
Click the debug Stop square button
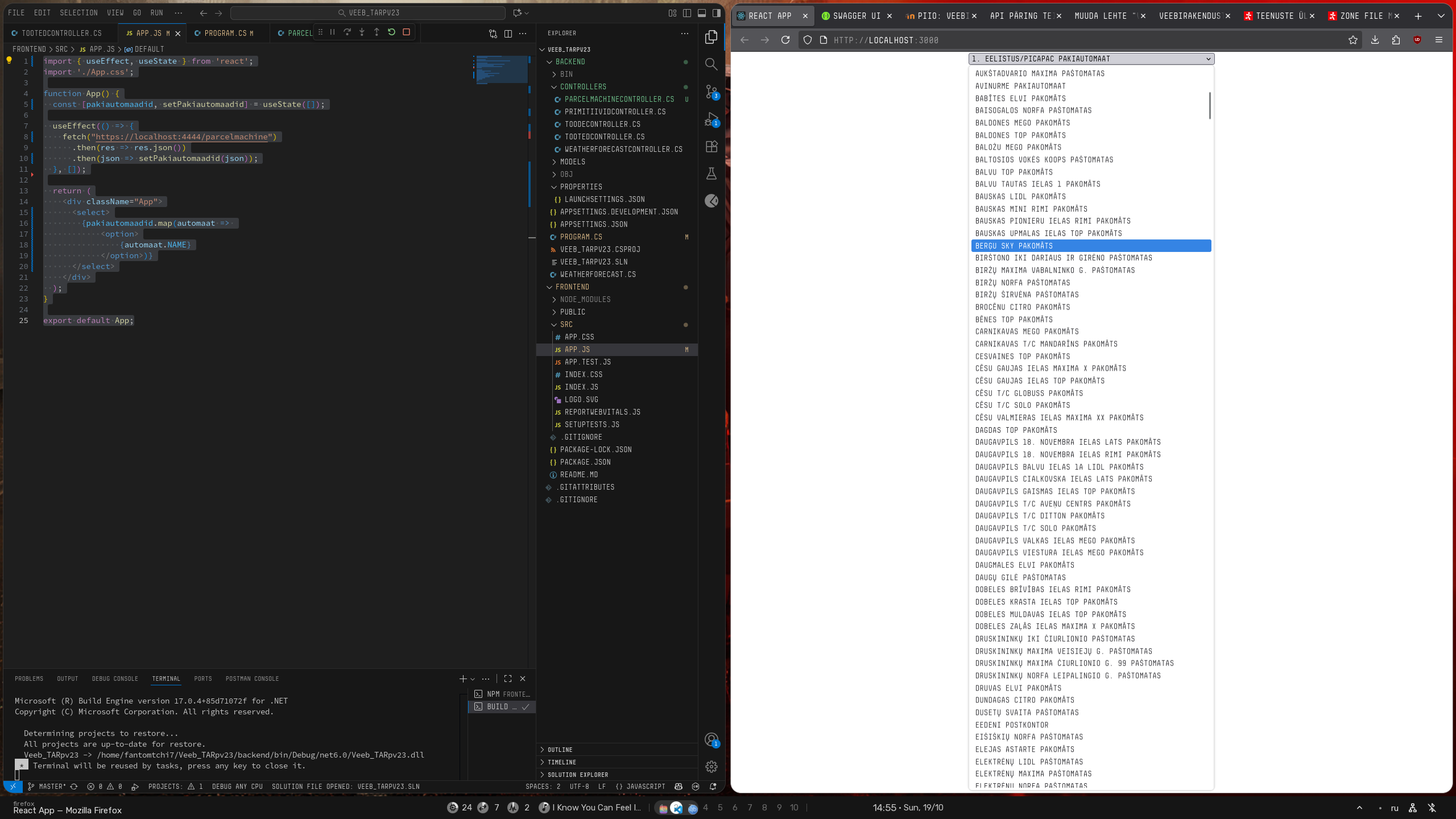tap(406, 32)
